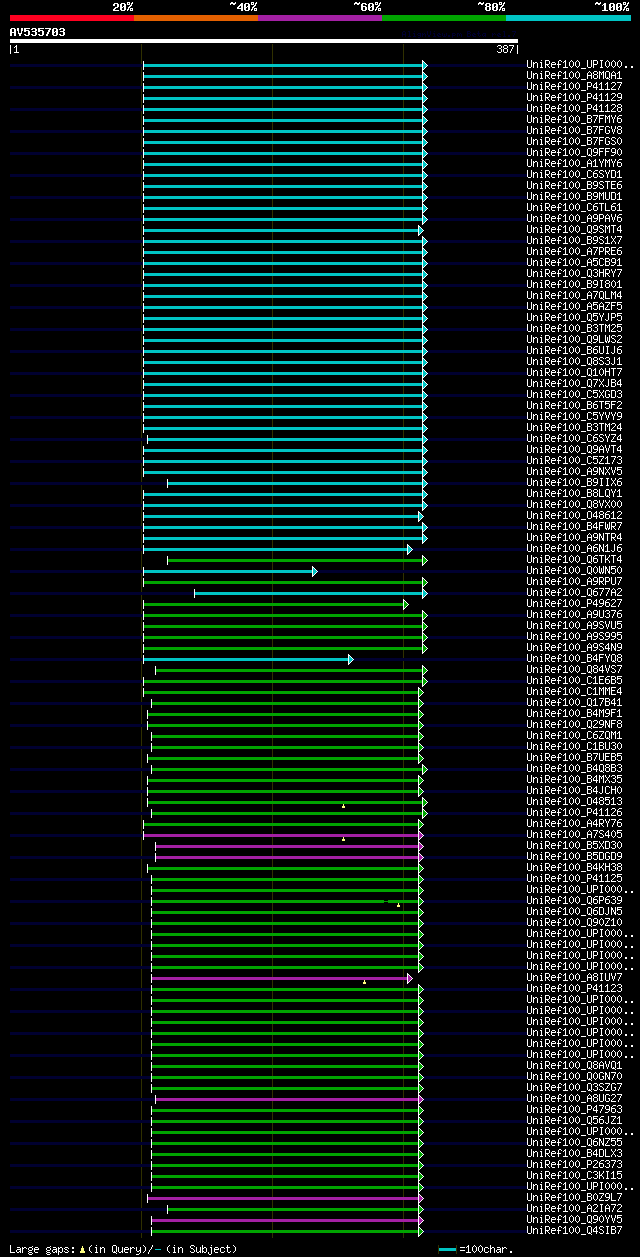Select the label UniRef100_P49627
This screenshot has width=640, height=1257.
[x=574, y=604]
